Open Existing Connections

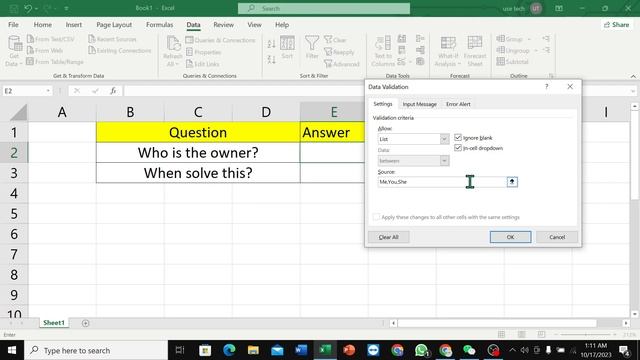[x=120, y=51]
